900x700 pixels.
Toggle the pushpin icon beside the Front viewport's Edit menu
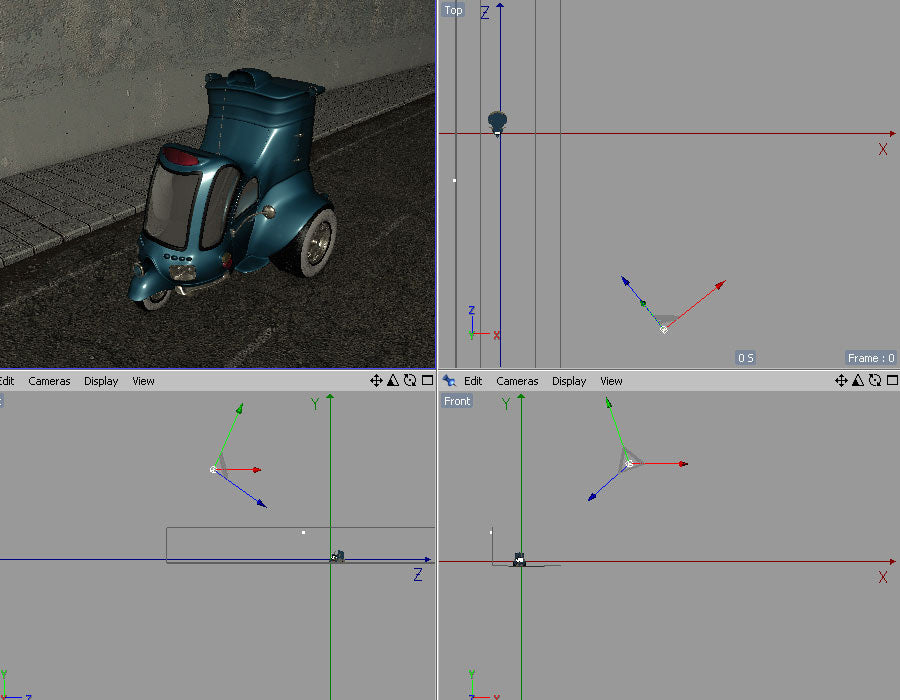click(x=450, y=380)
